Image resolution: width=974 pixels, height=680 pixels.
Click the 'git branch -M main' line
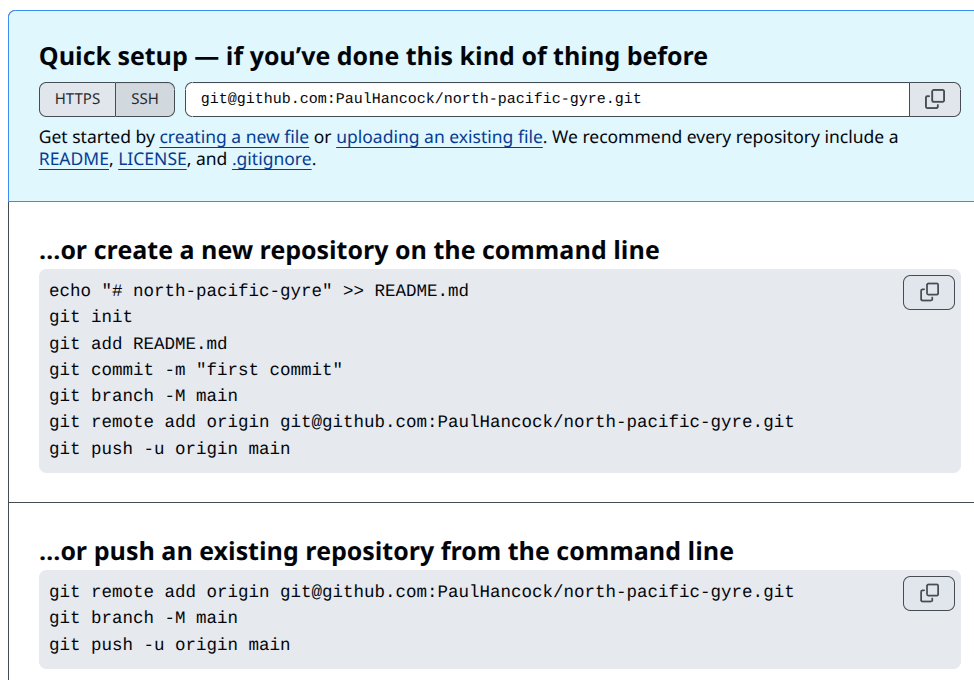[145, 395]
